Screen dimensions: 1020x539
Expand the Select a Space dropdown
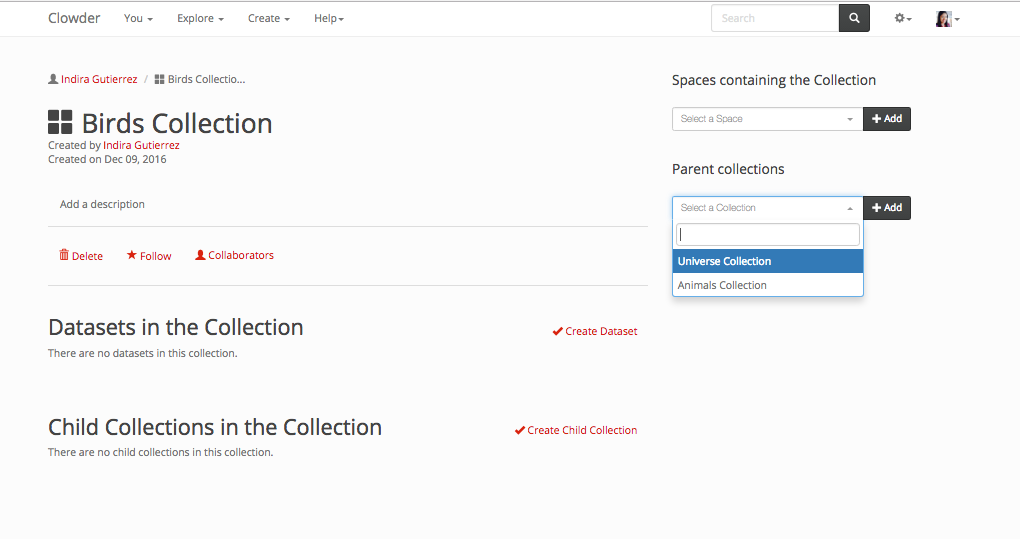(x=767, y=119)
